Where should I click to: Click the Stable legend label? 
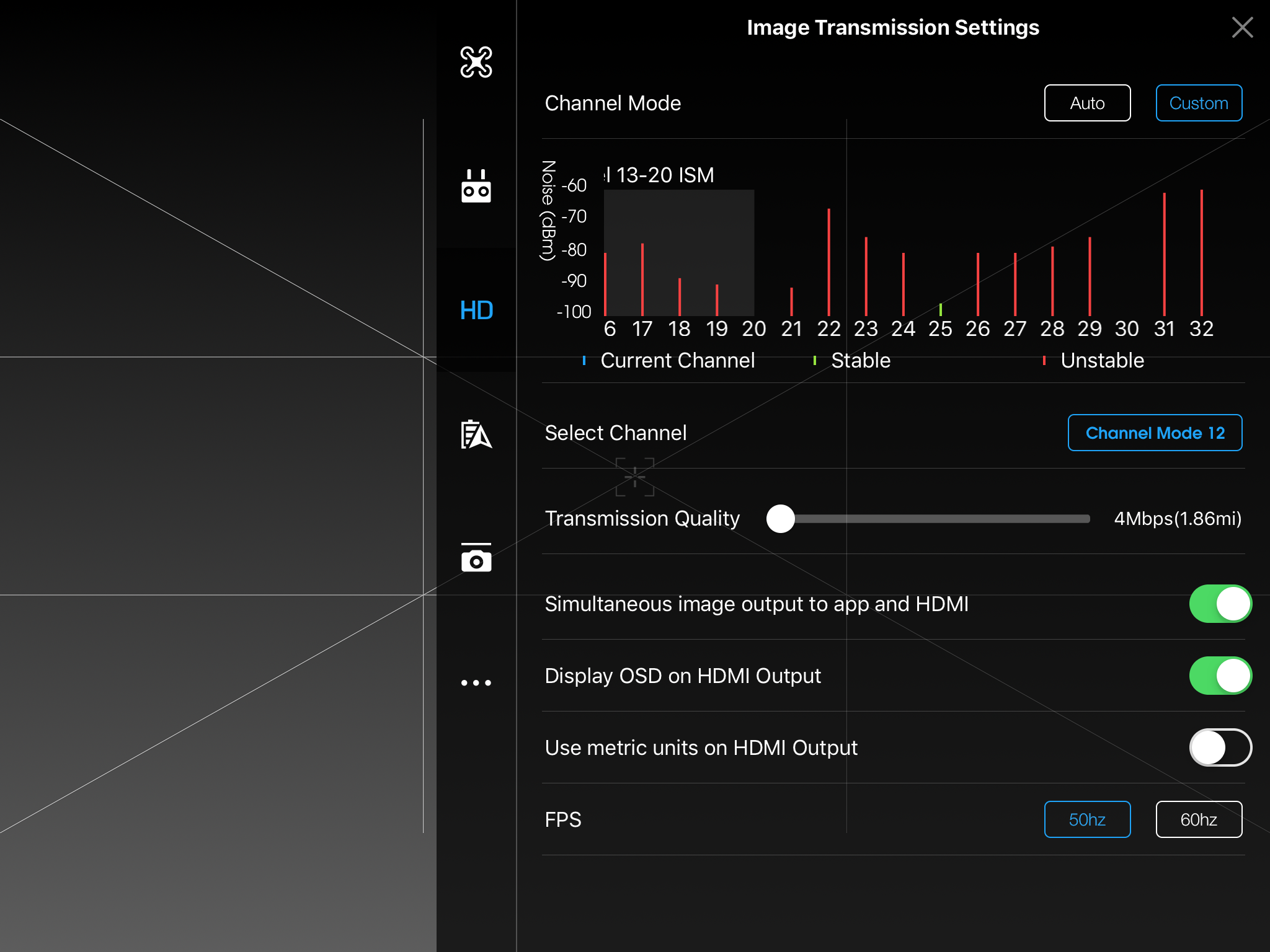pos(861,360)
